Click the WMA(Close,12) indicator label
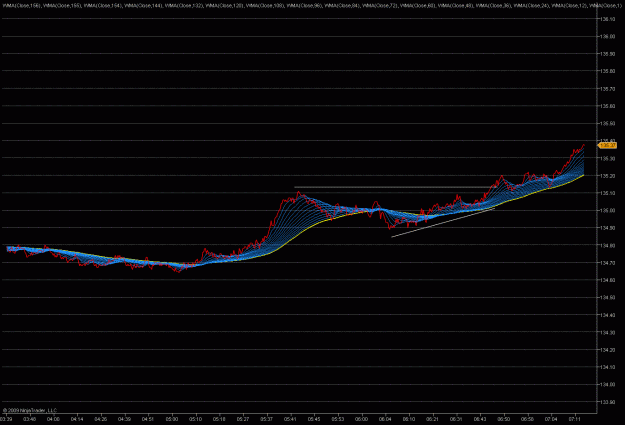 pos(569,6)
